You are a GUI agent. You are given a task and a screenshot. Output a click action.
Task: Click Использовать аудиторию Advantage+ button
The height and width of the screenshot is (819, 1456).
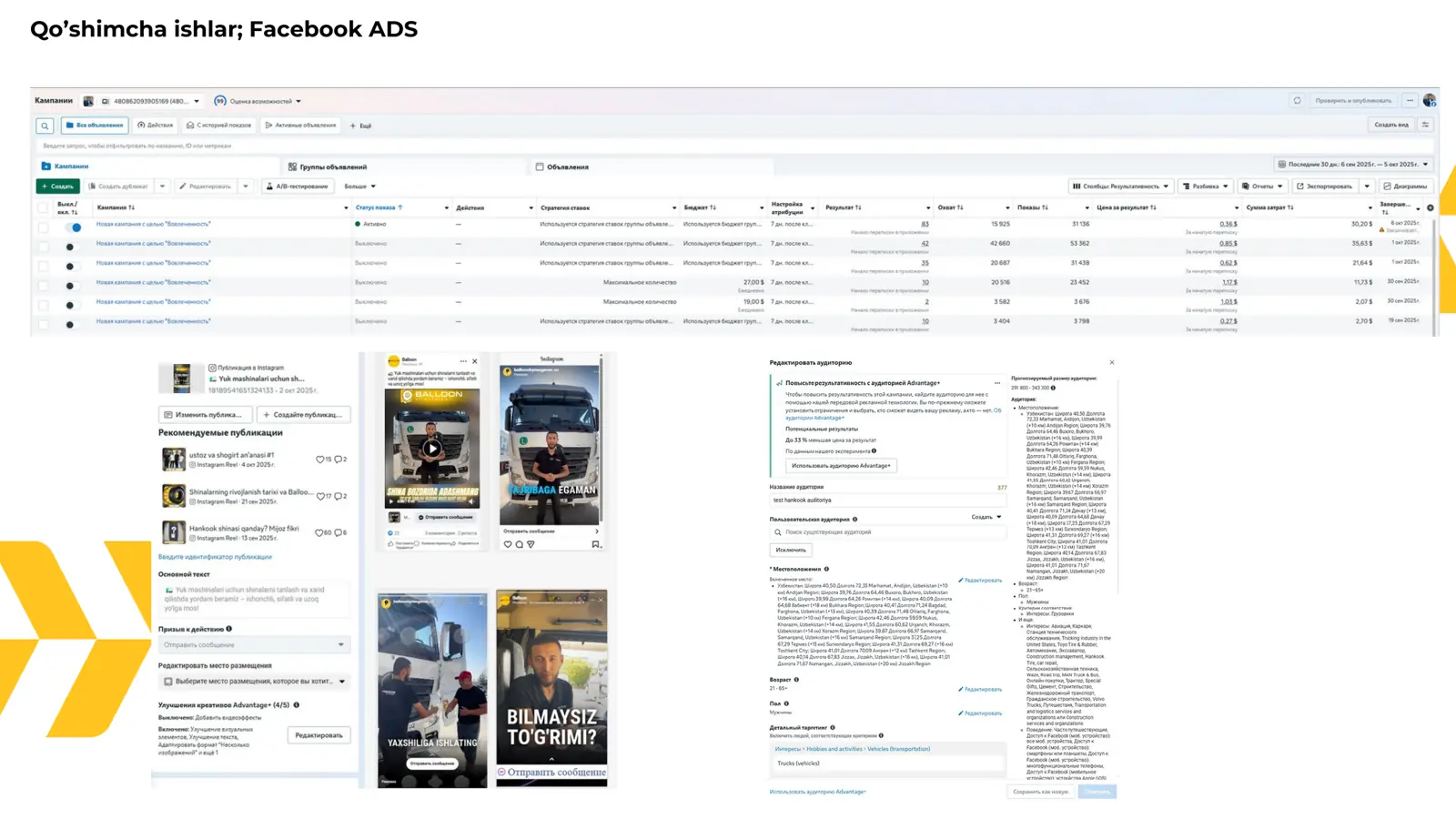841,466
